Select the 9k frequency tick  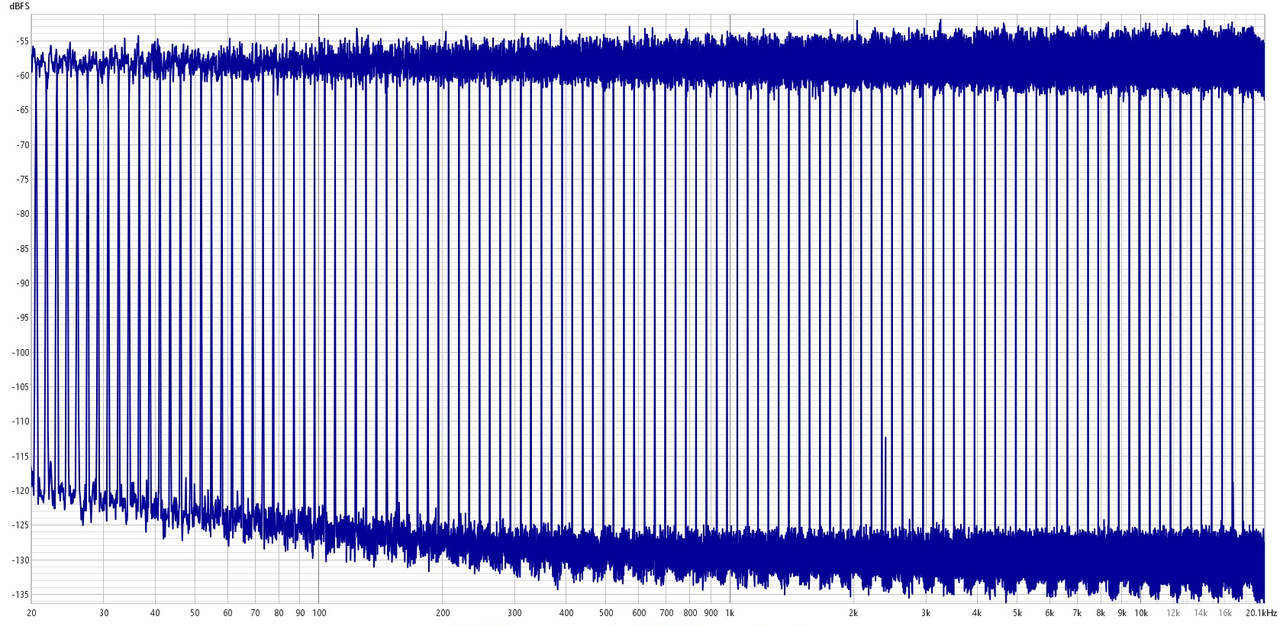click(x=1122, y=612)
